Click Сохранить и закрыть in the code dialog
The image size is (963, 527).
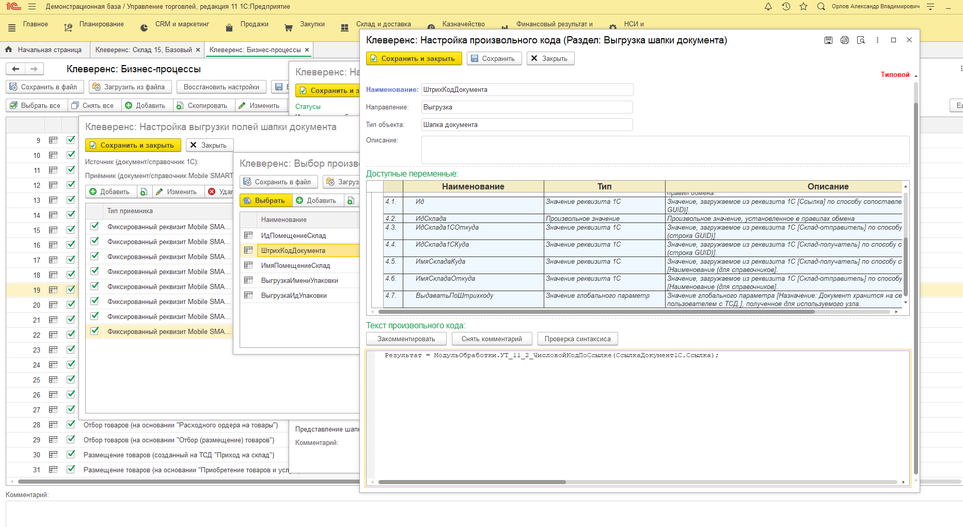coord(413,58)
